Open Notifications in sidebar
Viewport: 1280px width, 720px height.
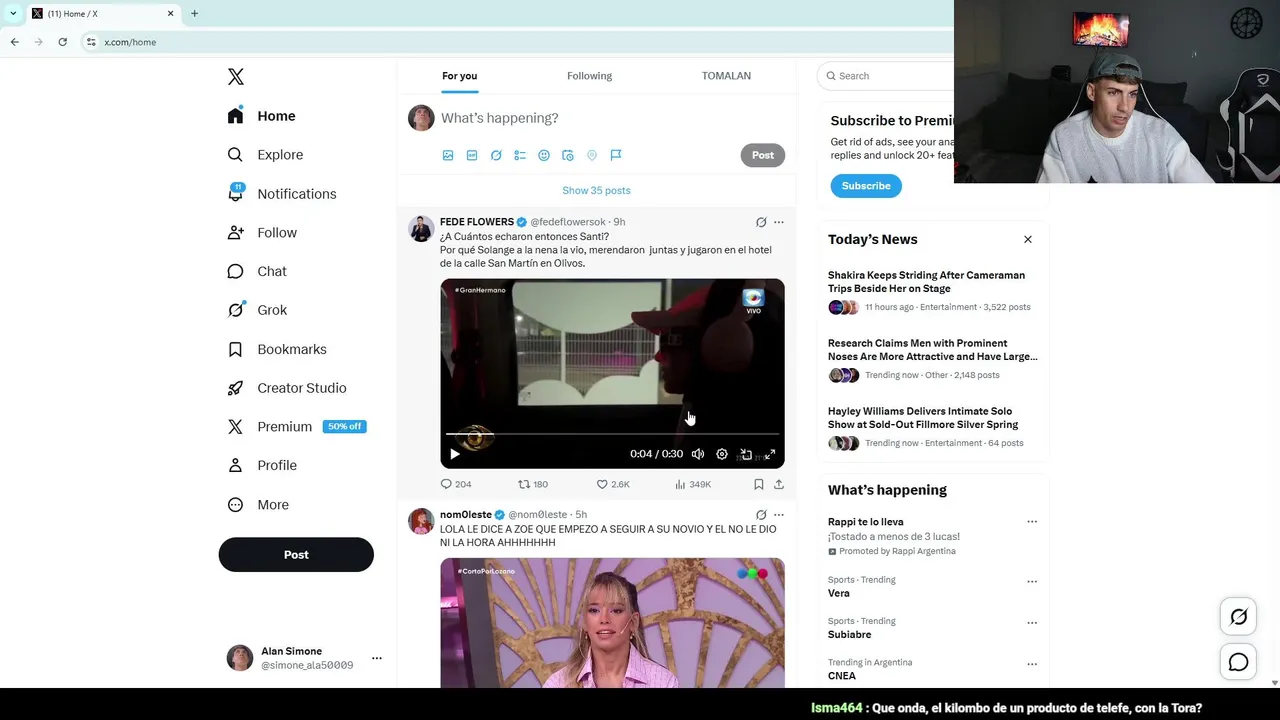tap(282, 194)
